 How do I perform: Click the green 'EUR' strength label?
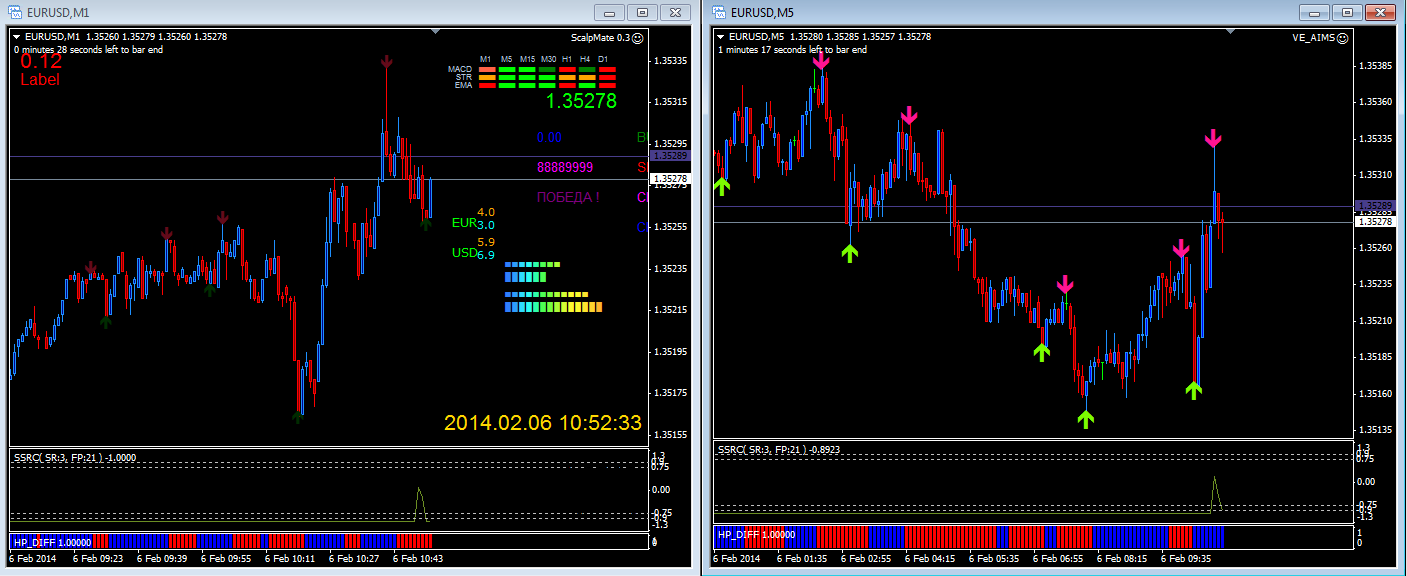(463, 223)
